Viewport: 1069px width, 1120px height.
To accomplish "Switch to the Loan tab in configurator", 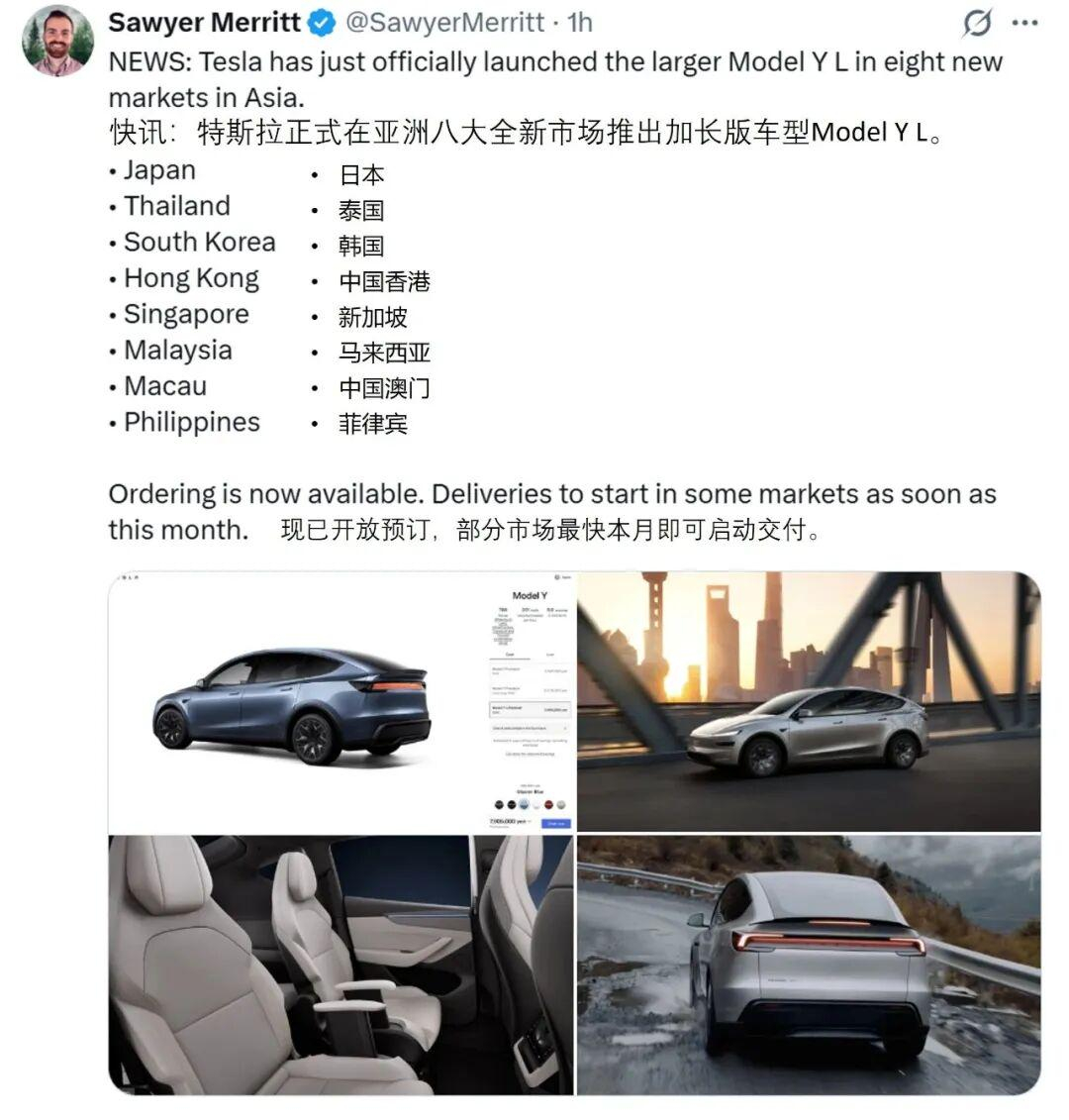I will pos(550,655).
